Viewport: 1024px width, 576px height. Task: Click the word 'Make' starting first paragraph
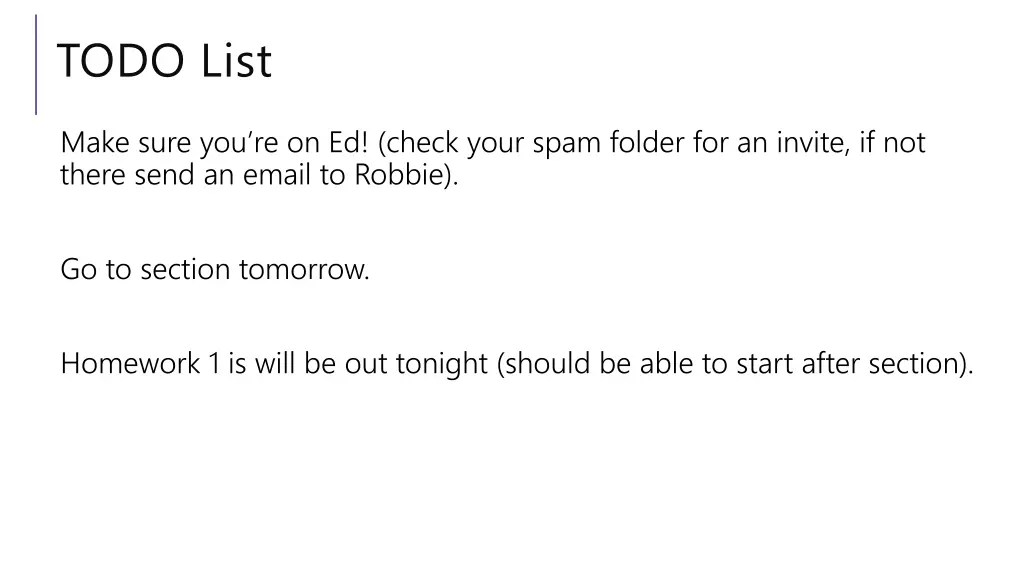point(95,142)
